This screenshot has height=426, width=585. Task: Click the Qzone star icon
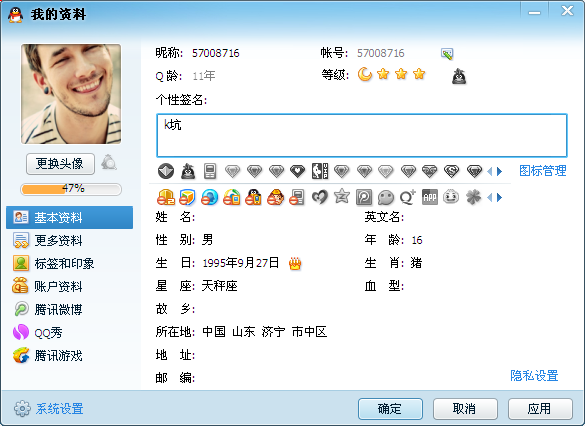tap(342, 196)
